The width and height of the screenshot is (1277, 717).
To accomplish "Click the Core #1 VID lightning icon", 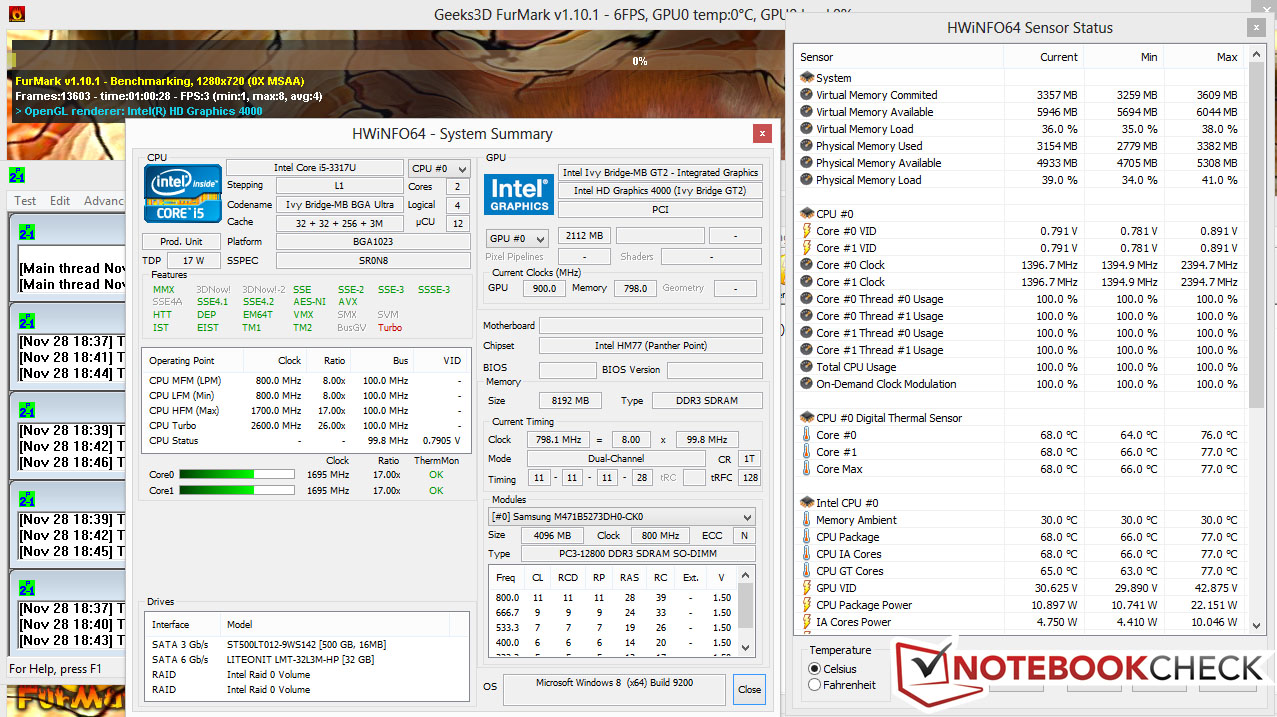I will click(x=807, y=248).
